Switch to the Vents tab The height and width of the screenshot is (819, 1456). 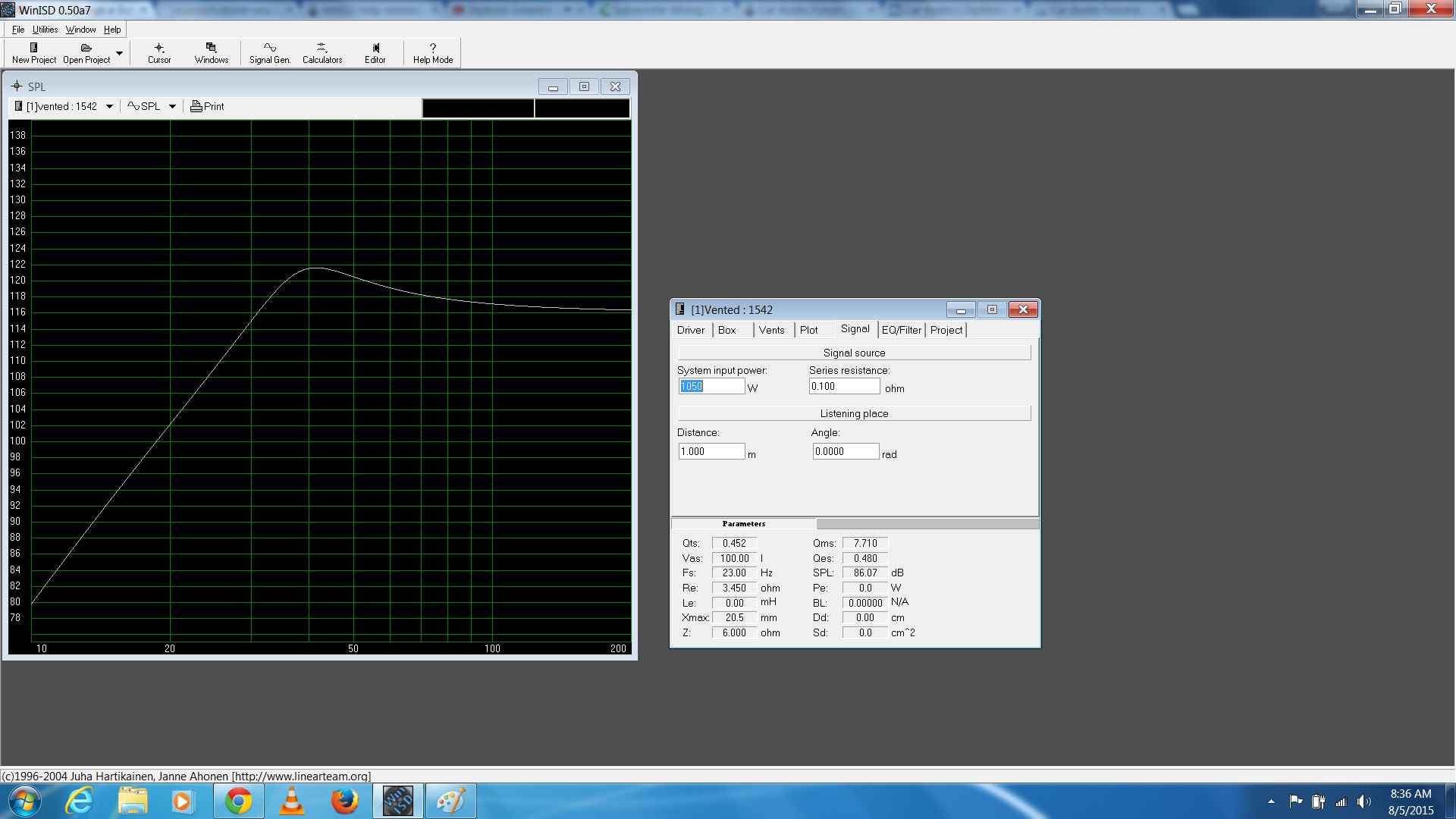pos(771,330)
